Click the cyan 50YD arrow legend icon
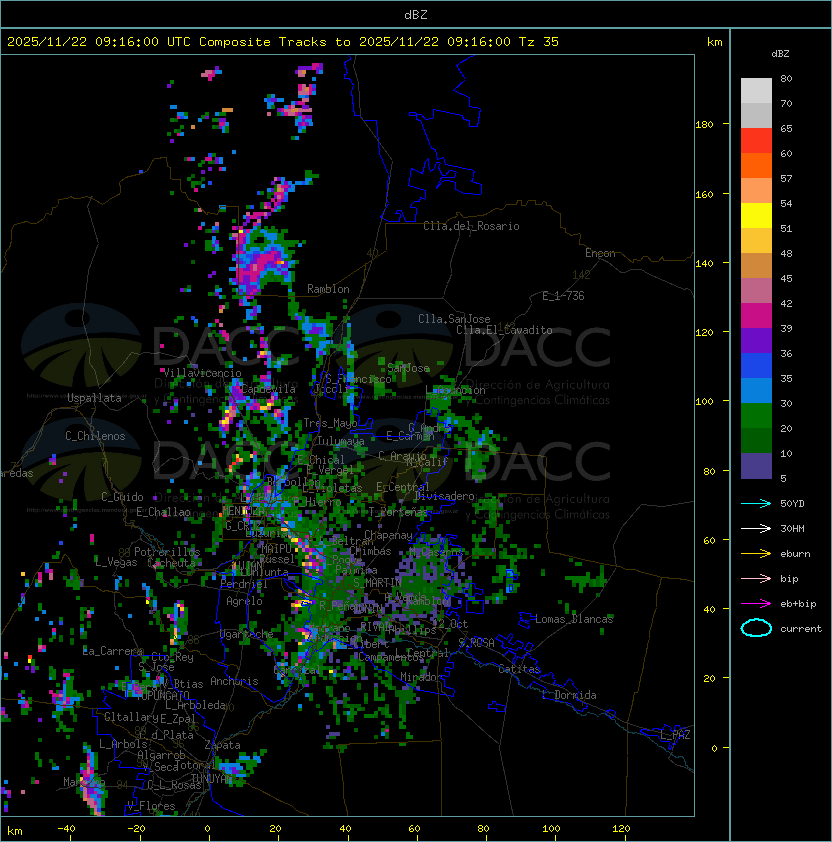Viewport: 832px width, 842px height. (756, 503)
